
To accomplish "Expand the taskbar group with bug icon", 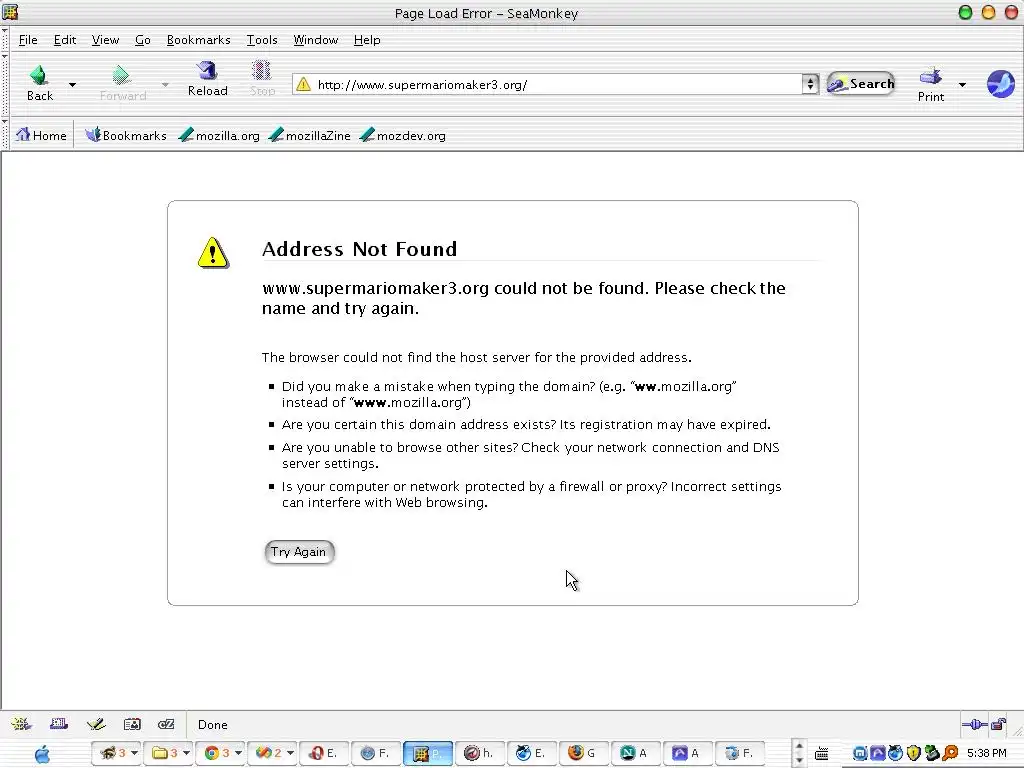I will 133,753.
